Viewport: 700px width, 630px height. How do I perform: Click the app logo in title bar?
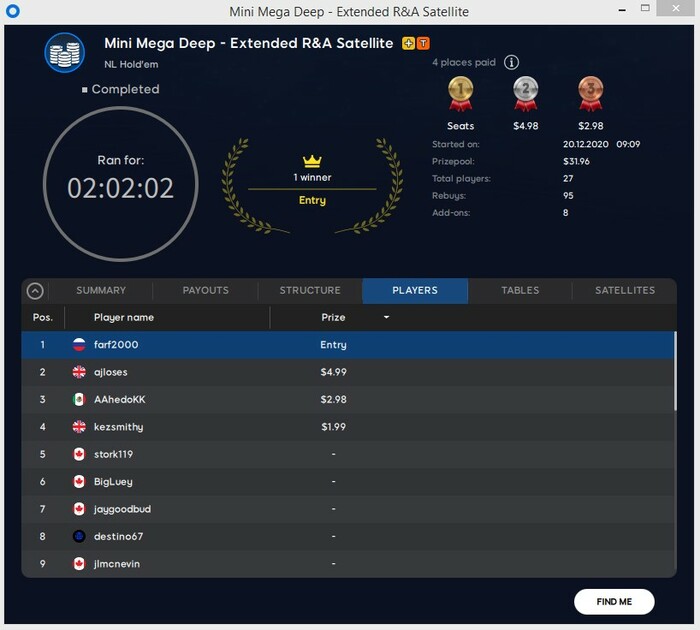point(12,11)
